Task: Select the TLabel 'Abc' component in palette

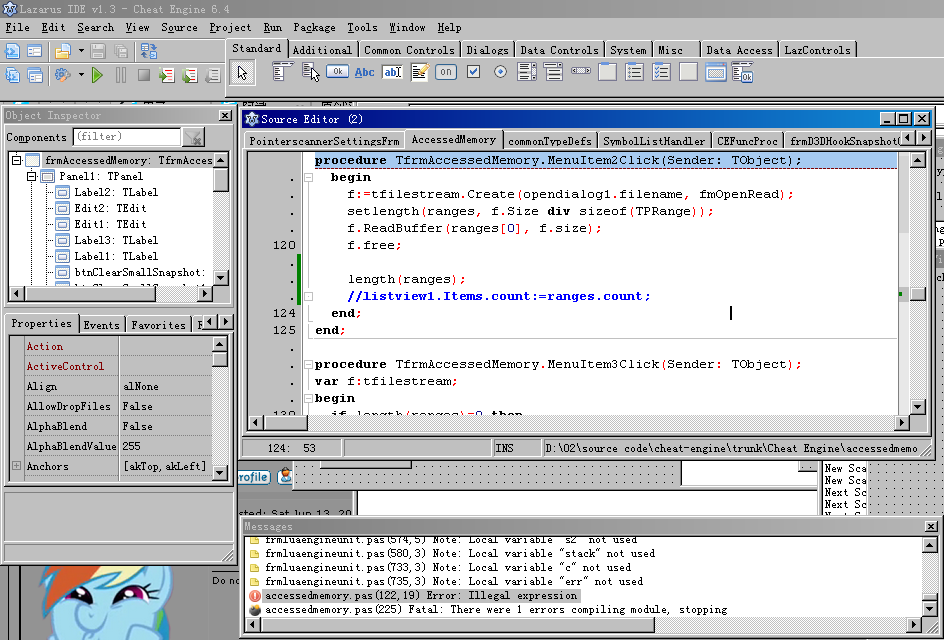Action: tap(365, 72)
